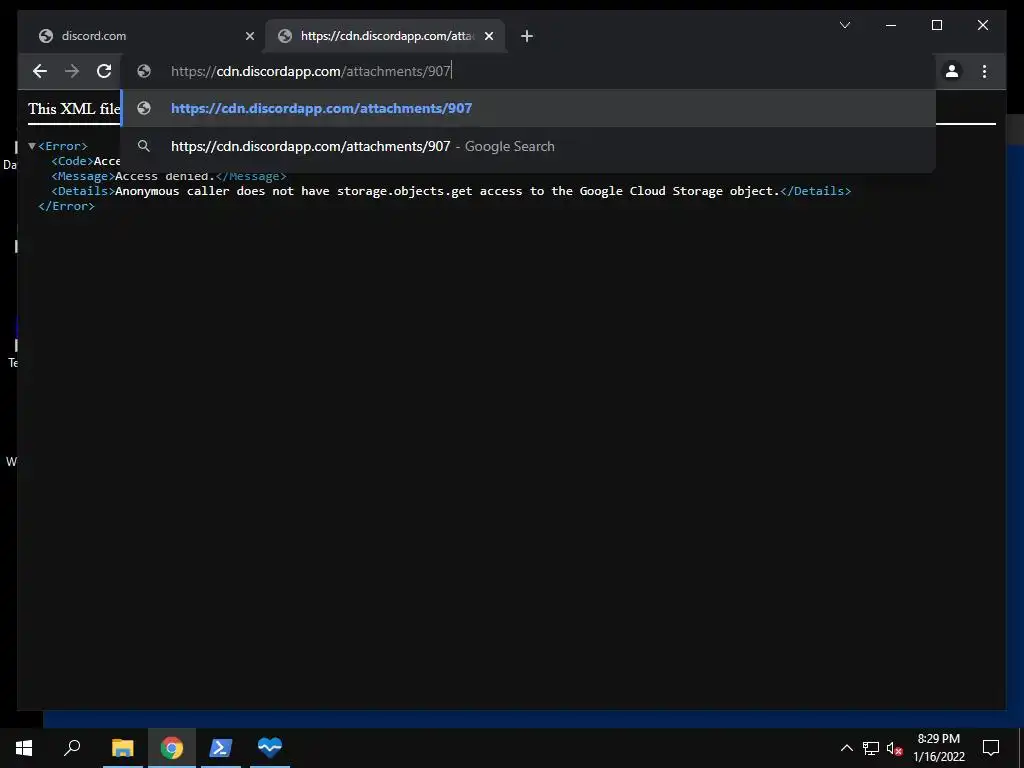This screenshot has width=1024, height=768.
Task: Open the blue heart monitor app in taskbar
Action: pyautogui.click(x=270, y=748)
